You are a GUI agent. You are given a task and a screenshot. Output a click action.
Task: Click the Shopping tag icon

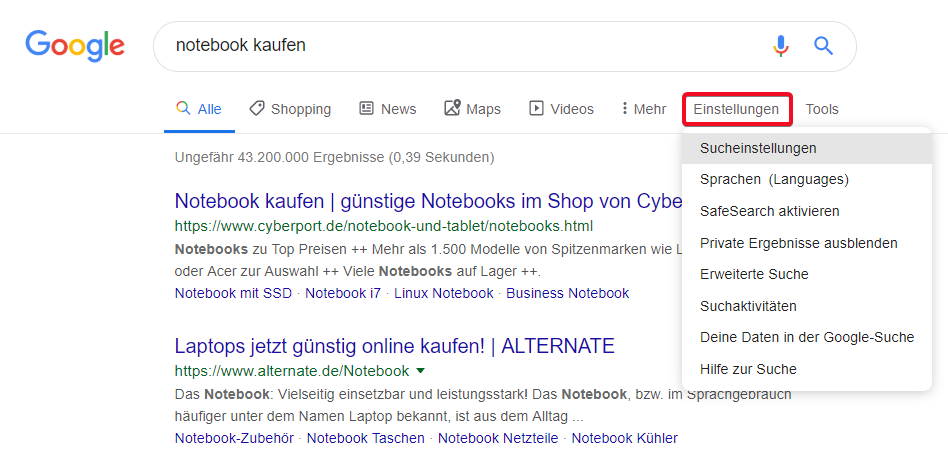[257, 108]
